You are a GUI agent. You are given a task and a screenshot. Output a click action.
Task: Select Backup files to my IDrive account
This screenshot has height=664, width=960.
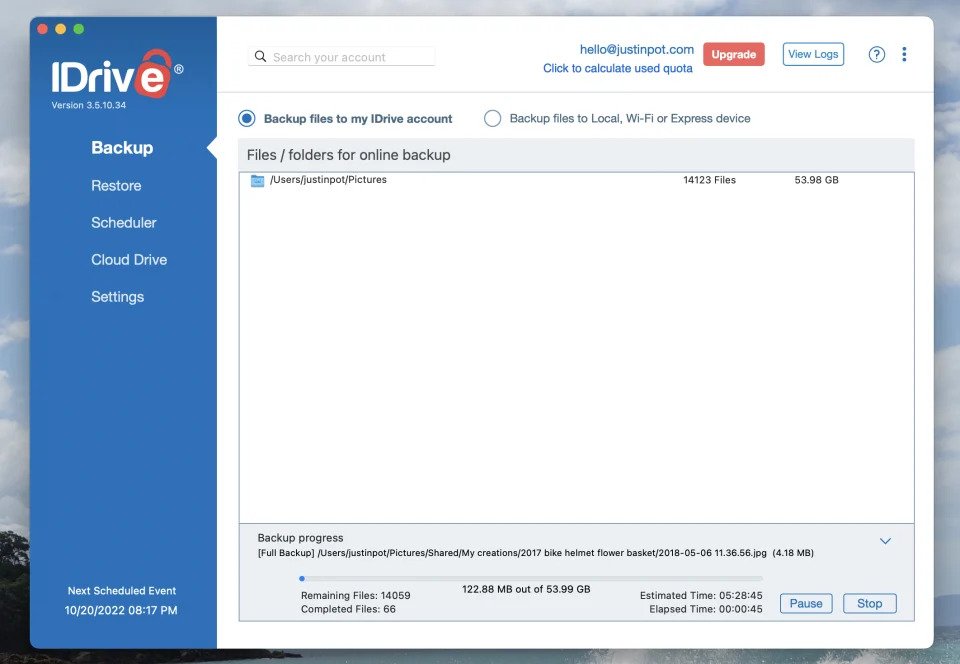point(247,119)
